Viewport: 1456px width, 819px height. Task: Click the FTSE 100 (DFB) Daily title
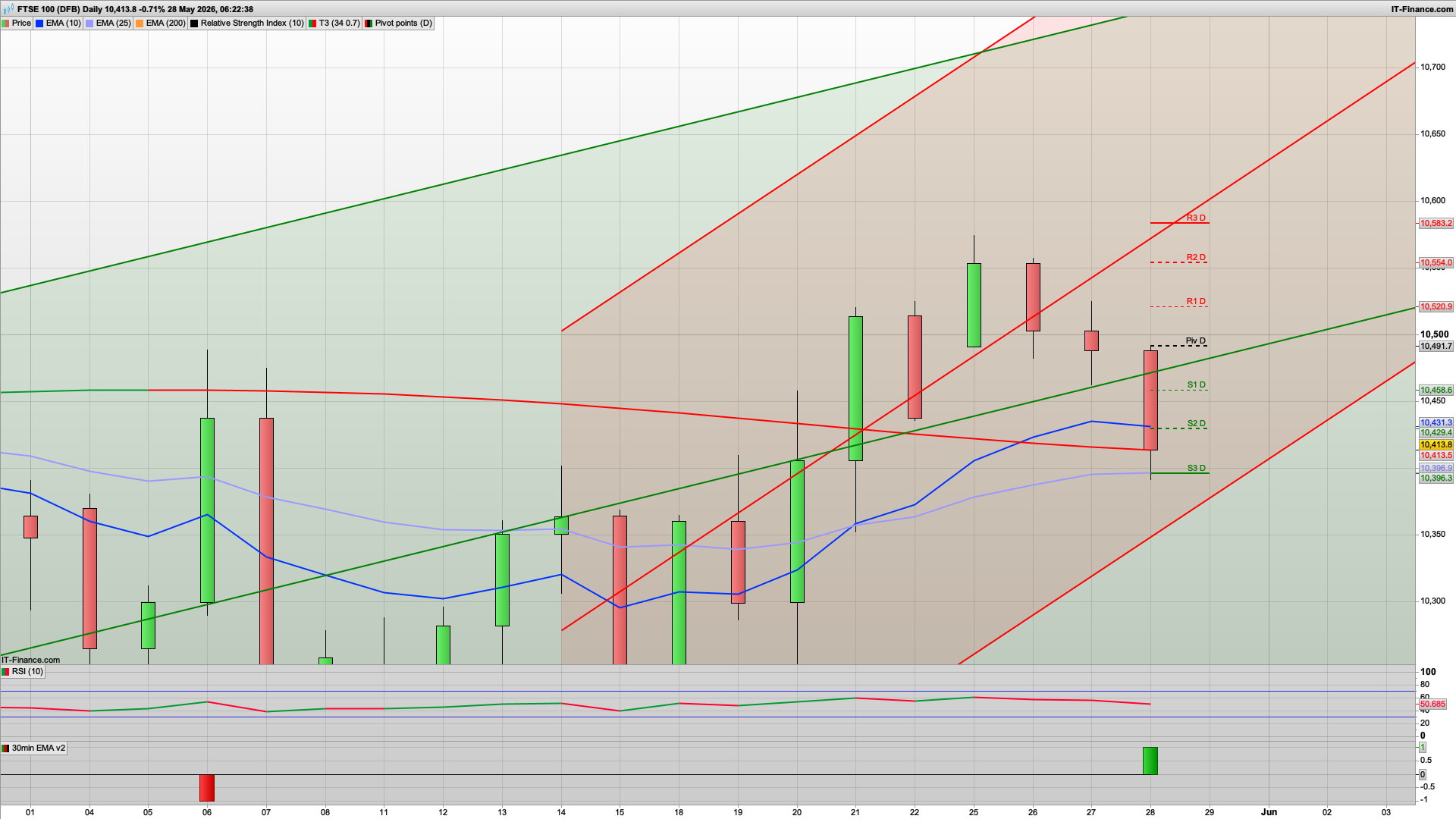59,9
